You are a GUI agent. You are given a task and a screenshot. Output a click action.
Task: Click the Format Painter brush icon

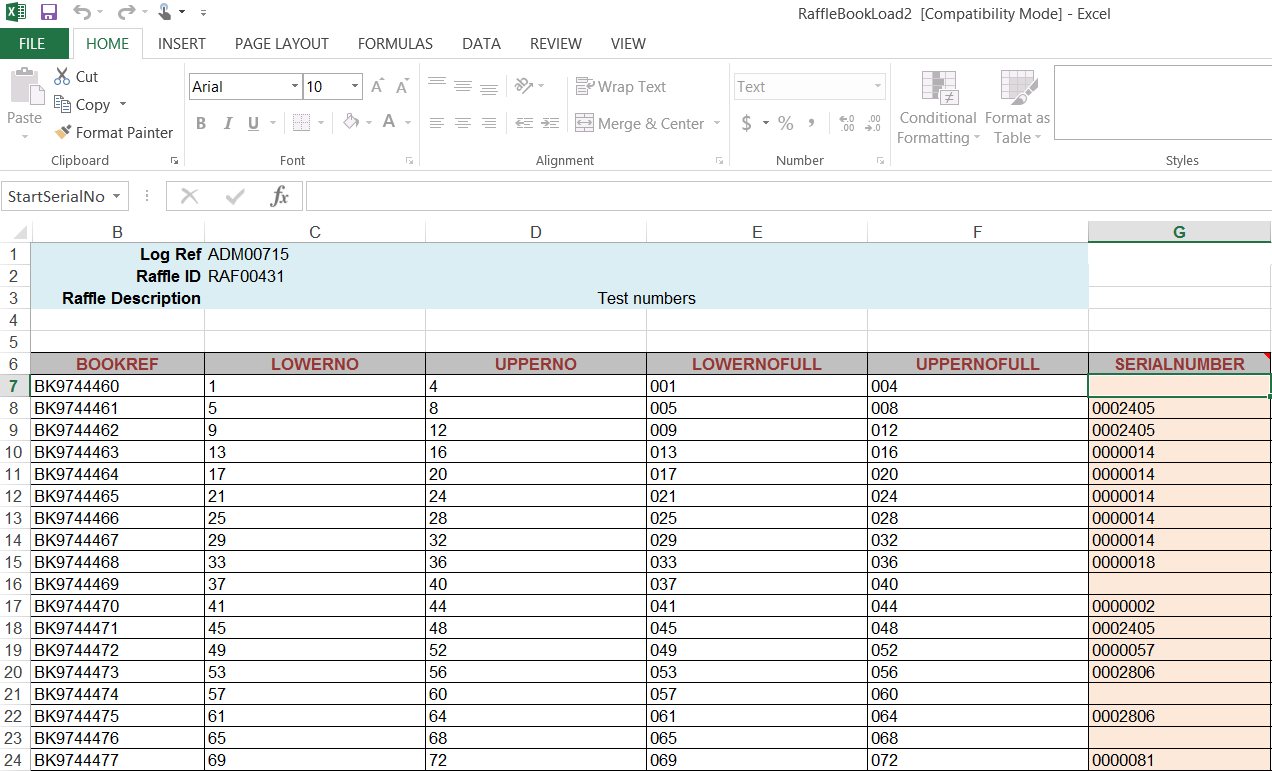63,132
